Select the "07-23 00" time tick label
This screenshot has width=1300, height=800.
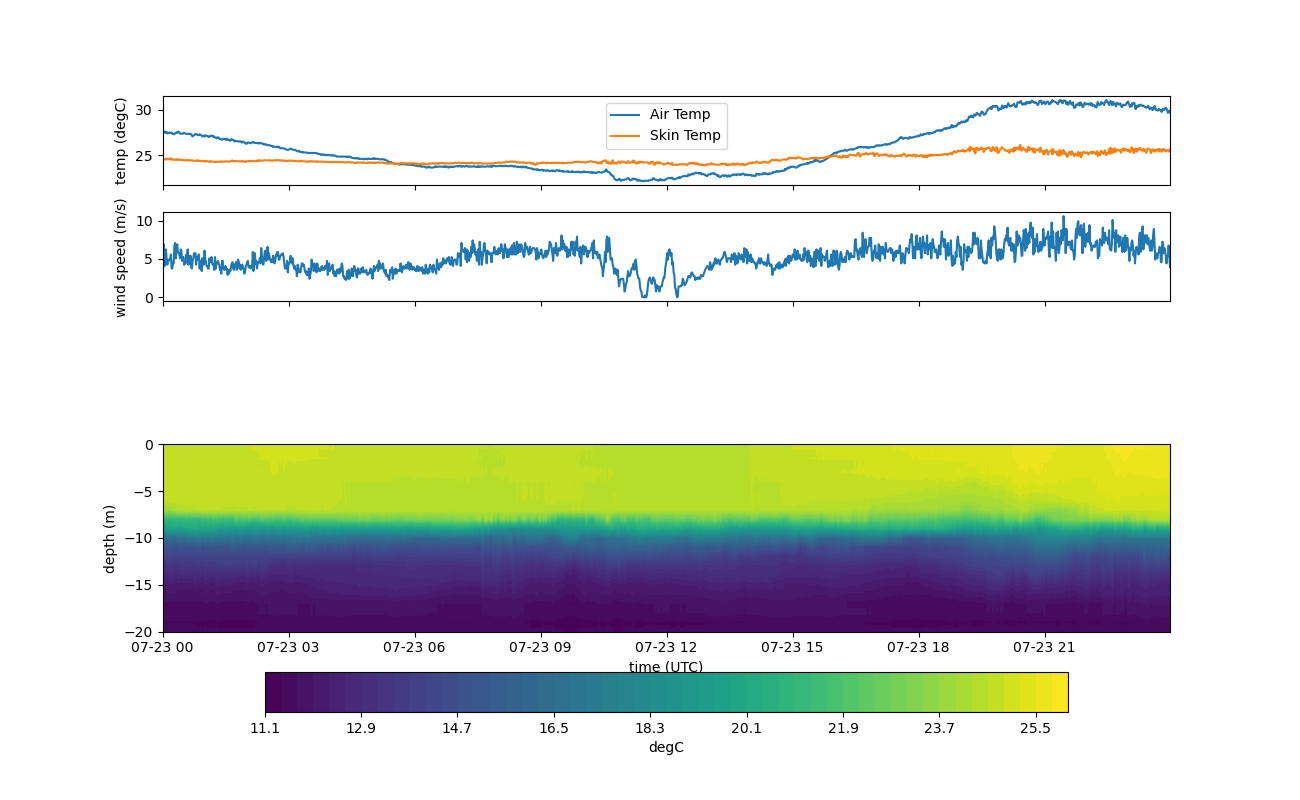(163, 647)
